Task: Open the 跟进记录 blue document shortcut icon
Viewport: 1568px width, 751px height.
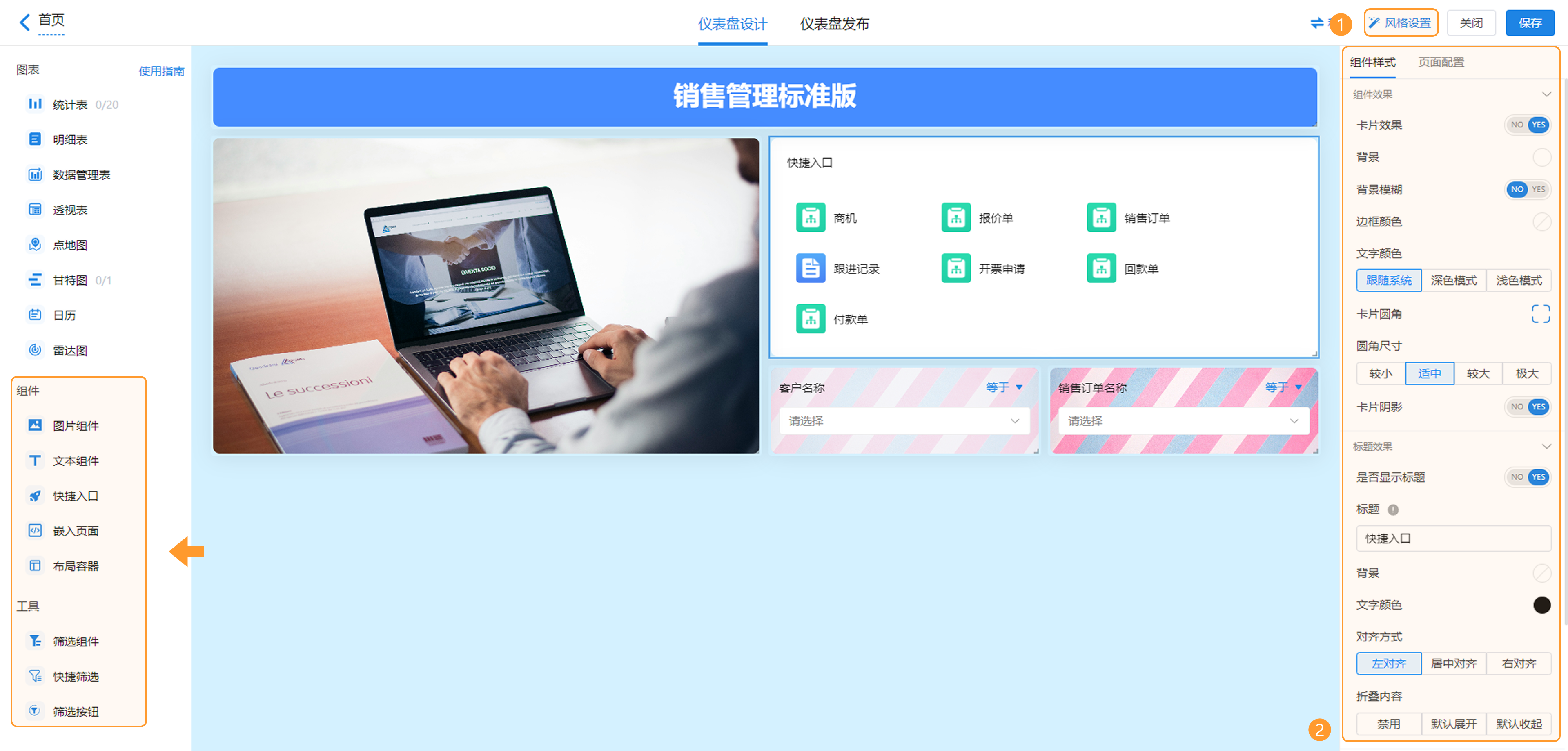Action: [x=810, y=268]
